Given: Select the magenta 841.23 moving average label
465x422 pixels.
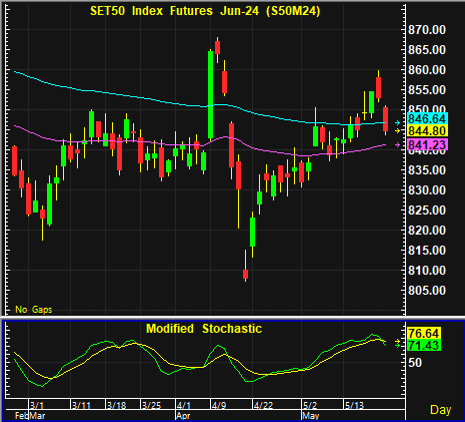Looking at the screenshot, I should click(427, 145).
